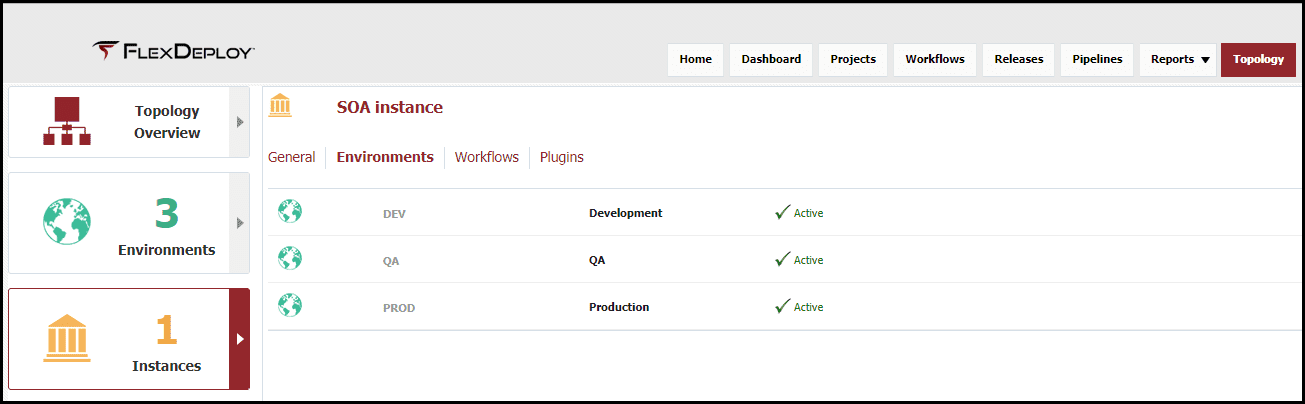Click the Active status in PROD row
This screenshot has width=1305, height=404.
[x=808, y=307]
